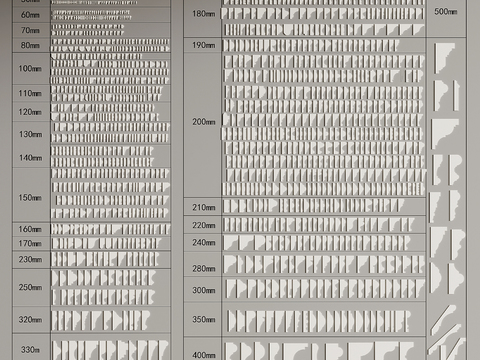Click the 60mm size label

30,15
